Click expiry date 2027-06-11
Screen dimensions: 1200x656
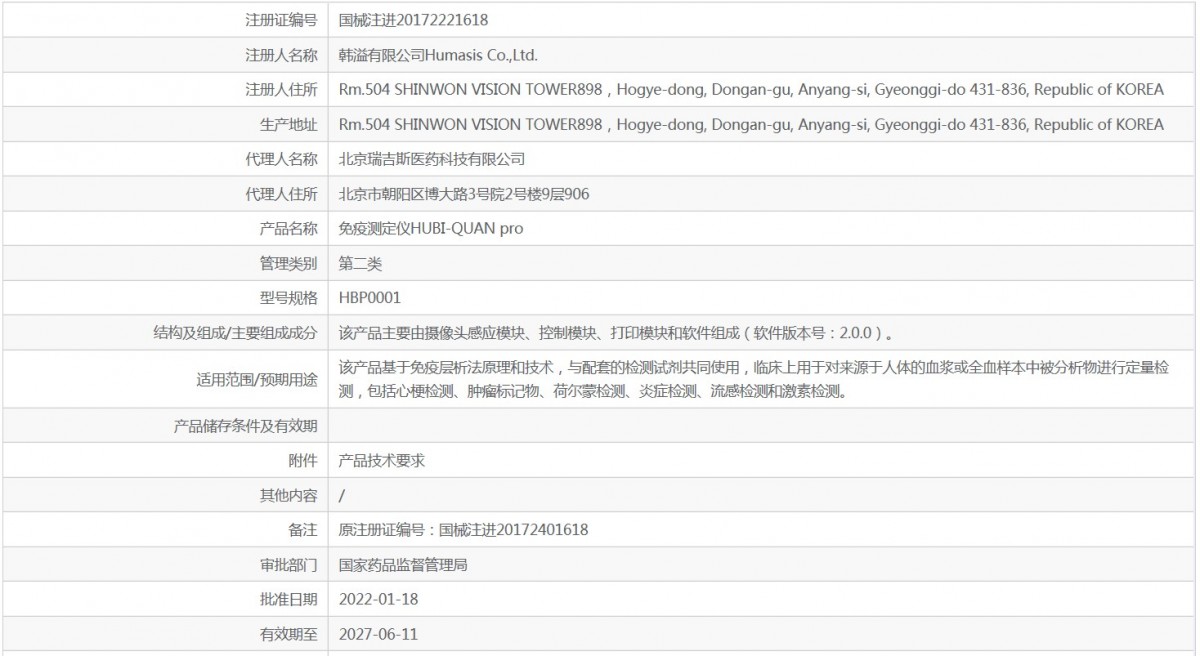click(x=377, y=634)
